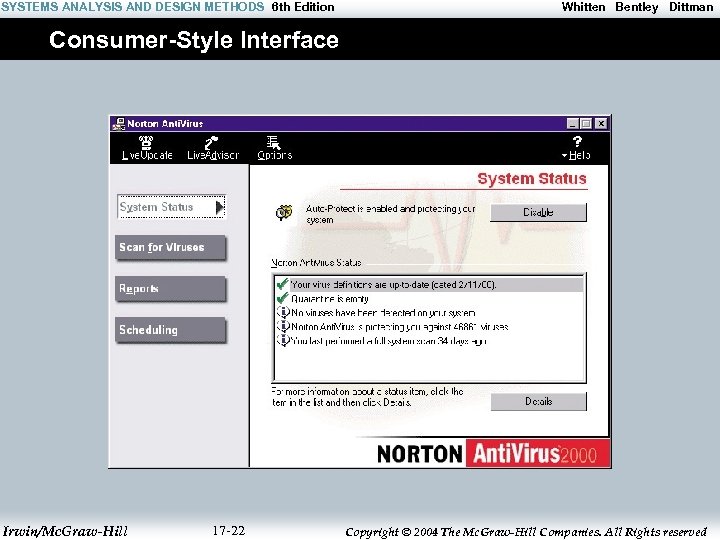
Task: Open the Options toolbar item
Action: point(275,148)
